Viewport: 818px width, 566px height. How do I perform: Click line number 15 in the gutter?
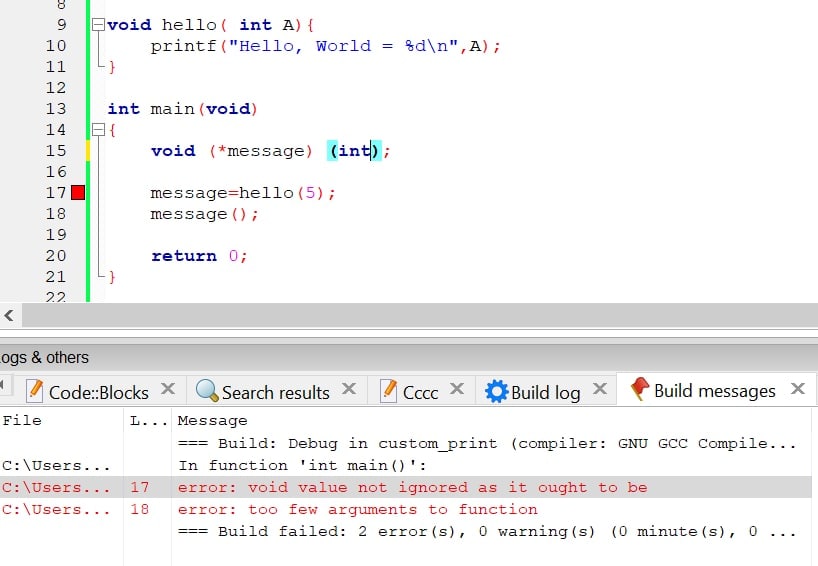(x=56, y=151)
